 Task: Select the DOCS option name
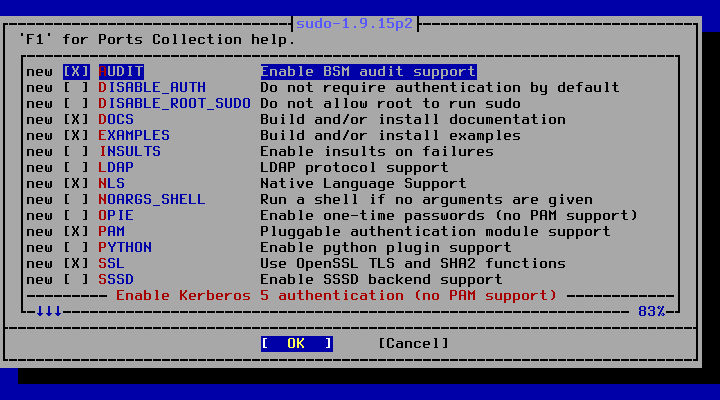click(116, 120)
